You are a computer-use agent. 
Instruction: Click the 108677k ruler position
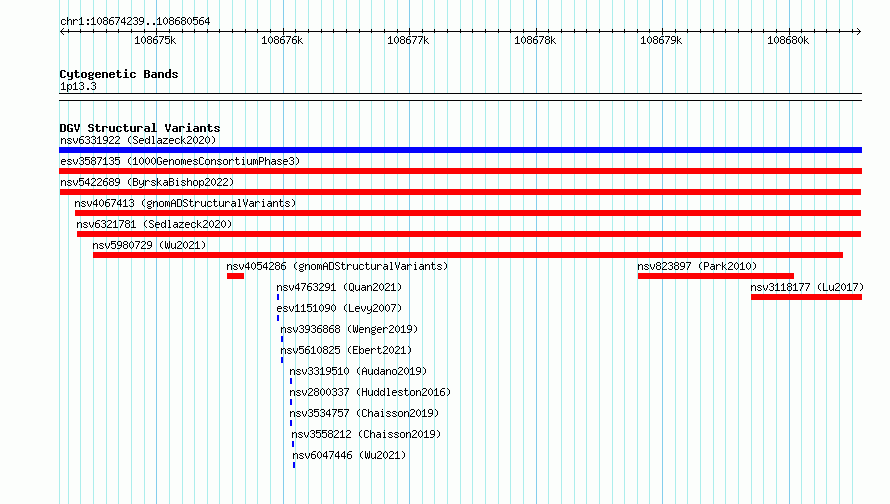pos(408,40)
